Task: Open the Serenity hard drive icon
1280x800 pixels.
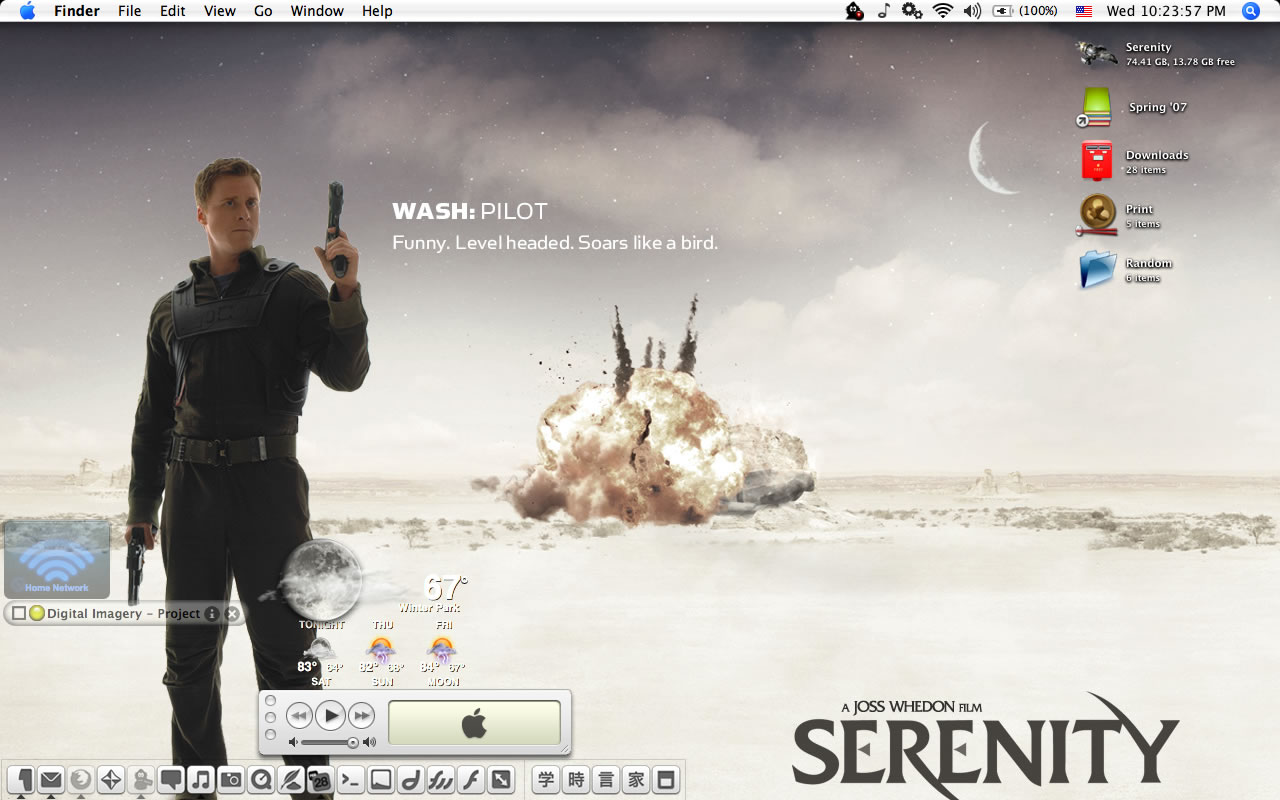Action: point(1096,53)
